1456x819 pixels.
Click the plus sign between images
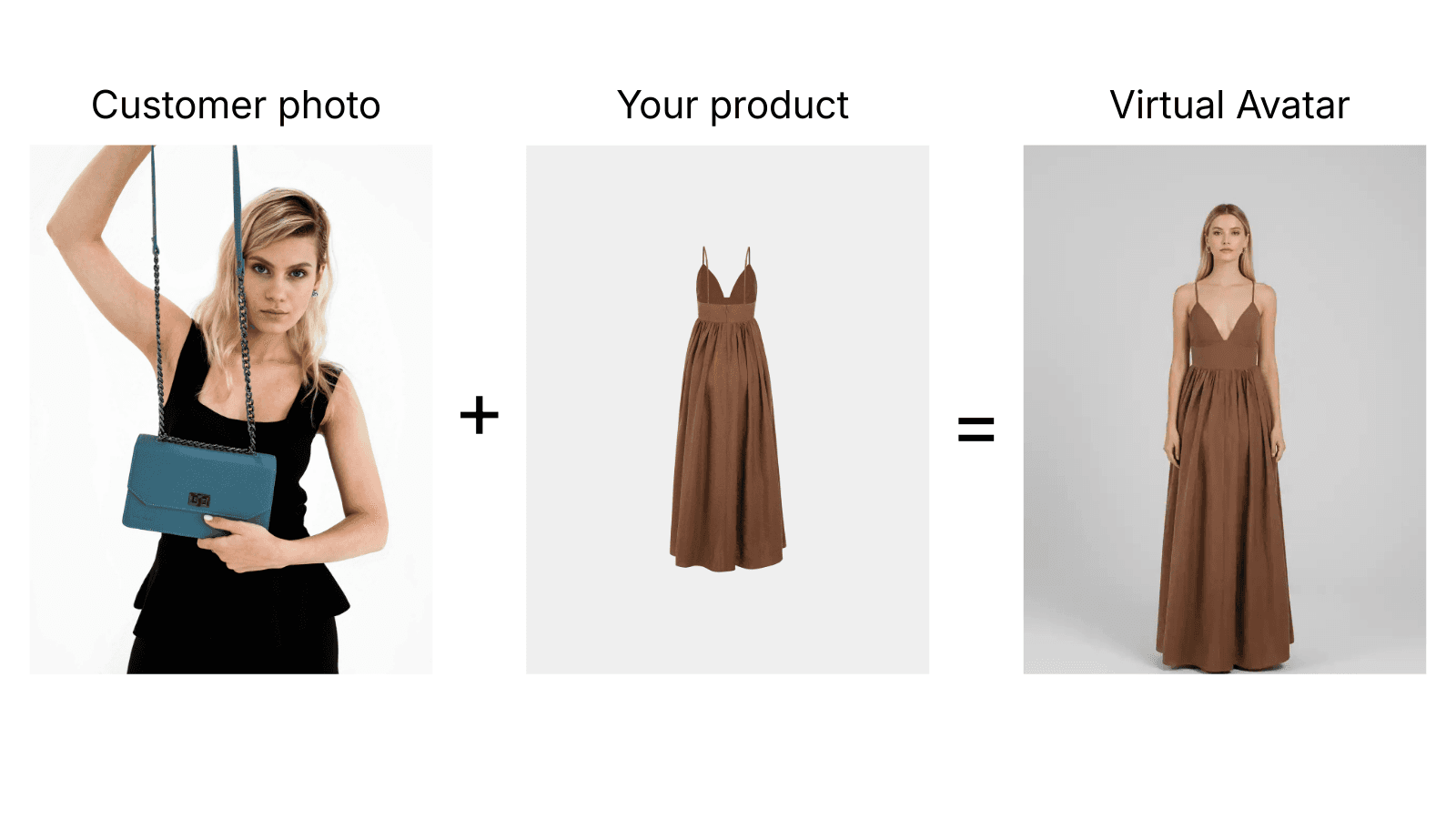(x=480, y=416)
